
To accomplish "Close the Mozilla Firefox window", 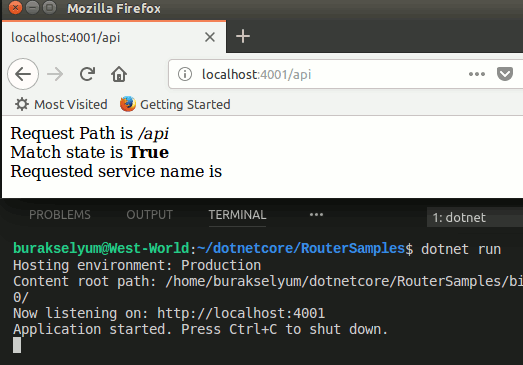I will (15, 7).
